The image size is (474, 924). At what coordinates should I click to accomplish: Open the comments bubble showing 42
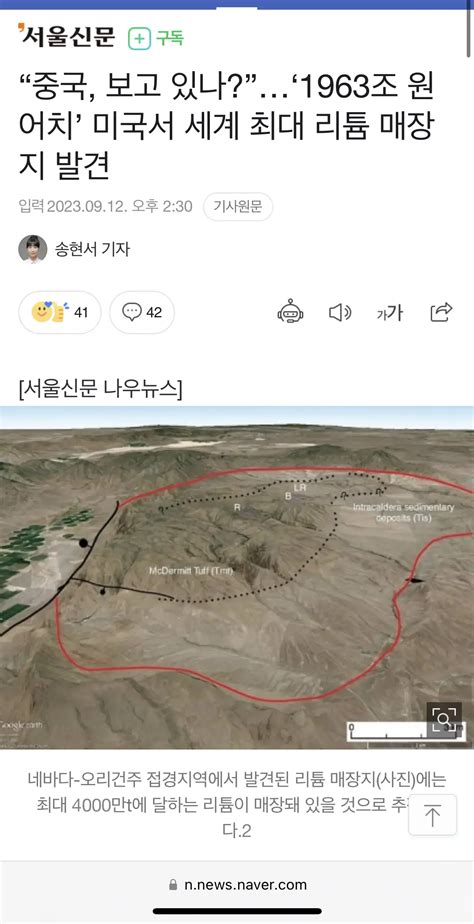coord(142,312)
